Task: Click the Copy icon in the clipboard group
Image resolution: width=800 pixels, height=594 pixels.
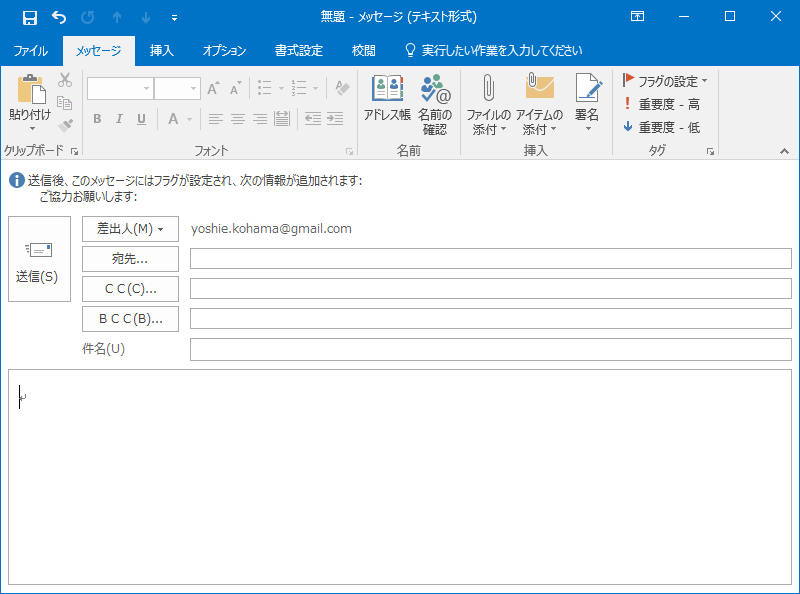Action: 65,103
